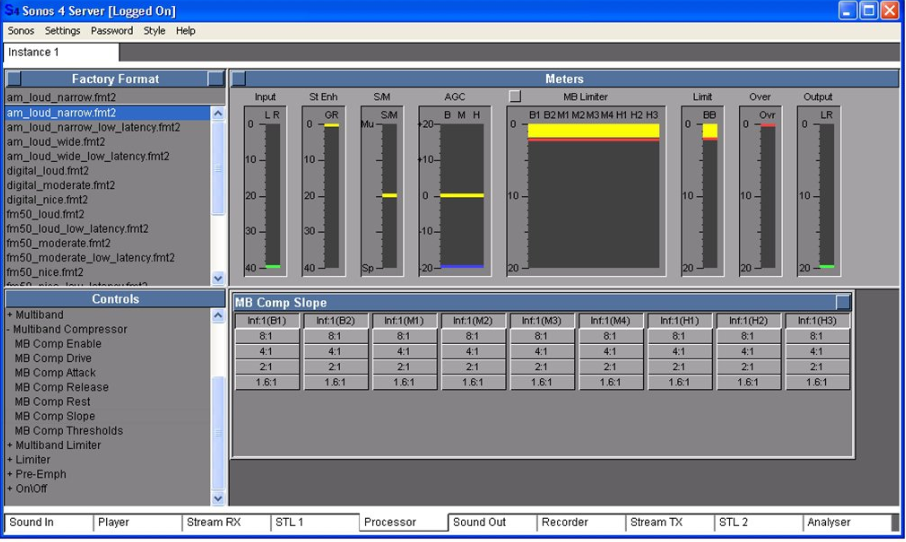The width and height of the screenshot is (906, 542).
Task: Click the S/M meter yellow level marker
Action: (x=389, y=195)
